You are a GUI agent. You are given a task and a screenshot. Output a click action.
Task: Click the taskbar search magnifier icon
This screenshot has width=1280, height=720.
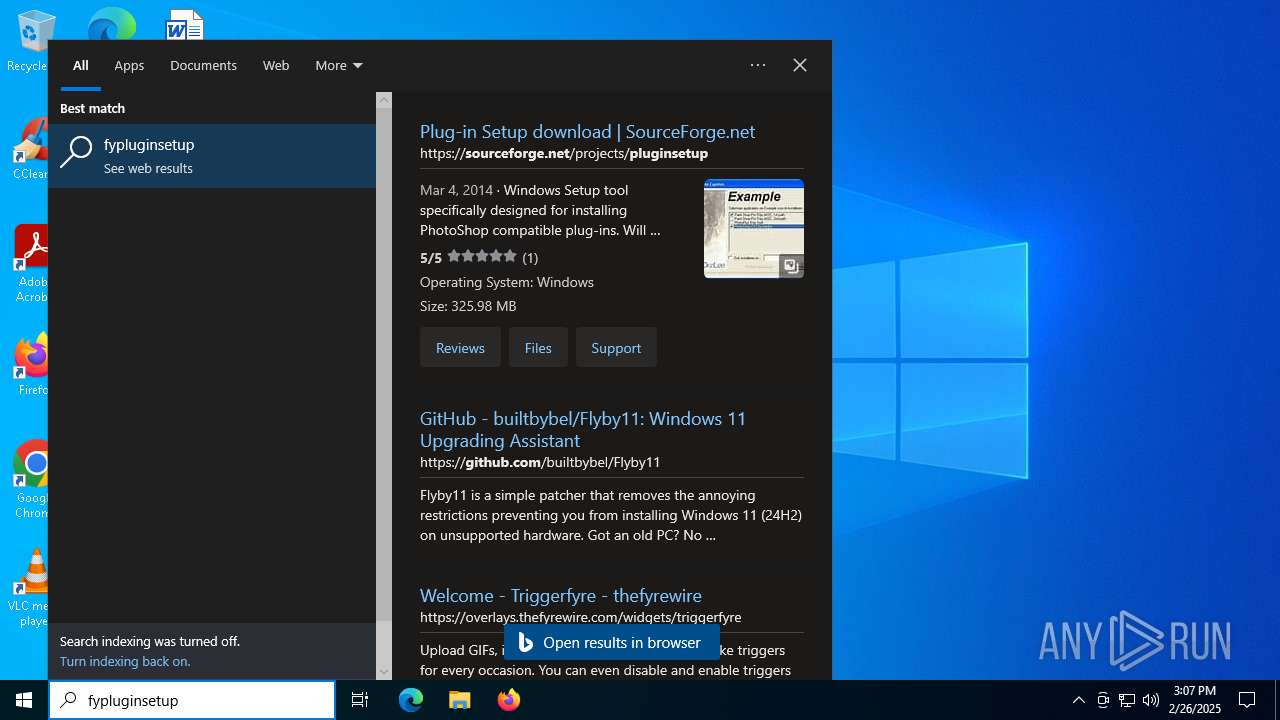69,700
